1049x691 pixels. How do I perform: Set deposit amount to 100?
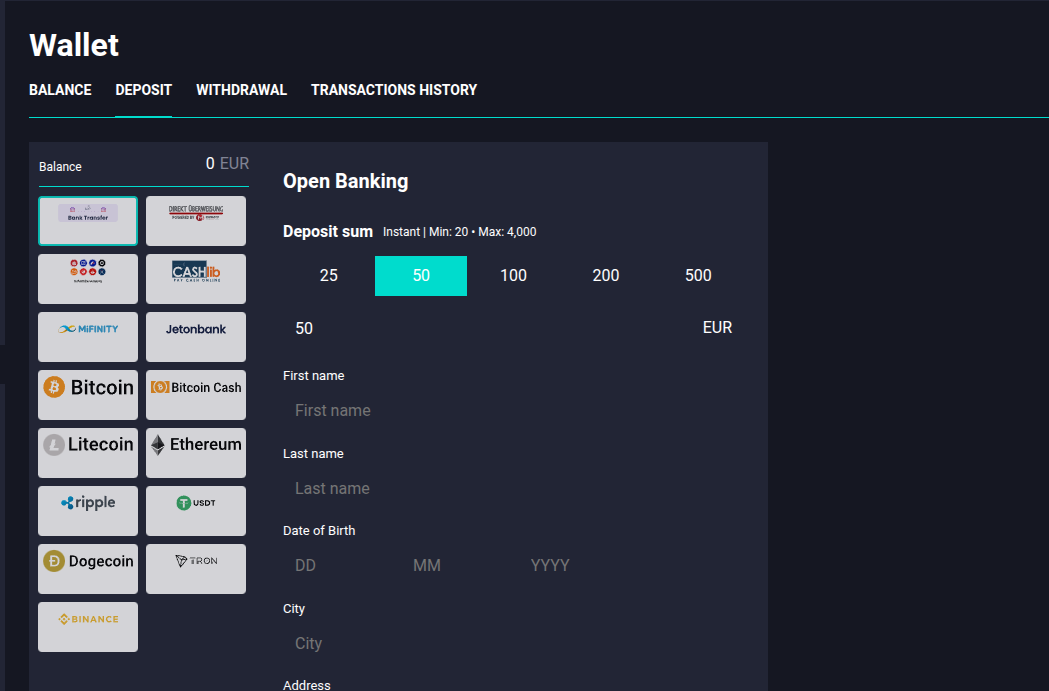point(513,276)
